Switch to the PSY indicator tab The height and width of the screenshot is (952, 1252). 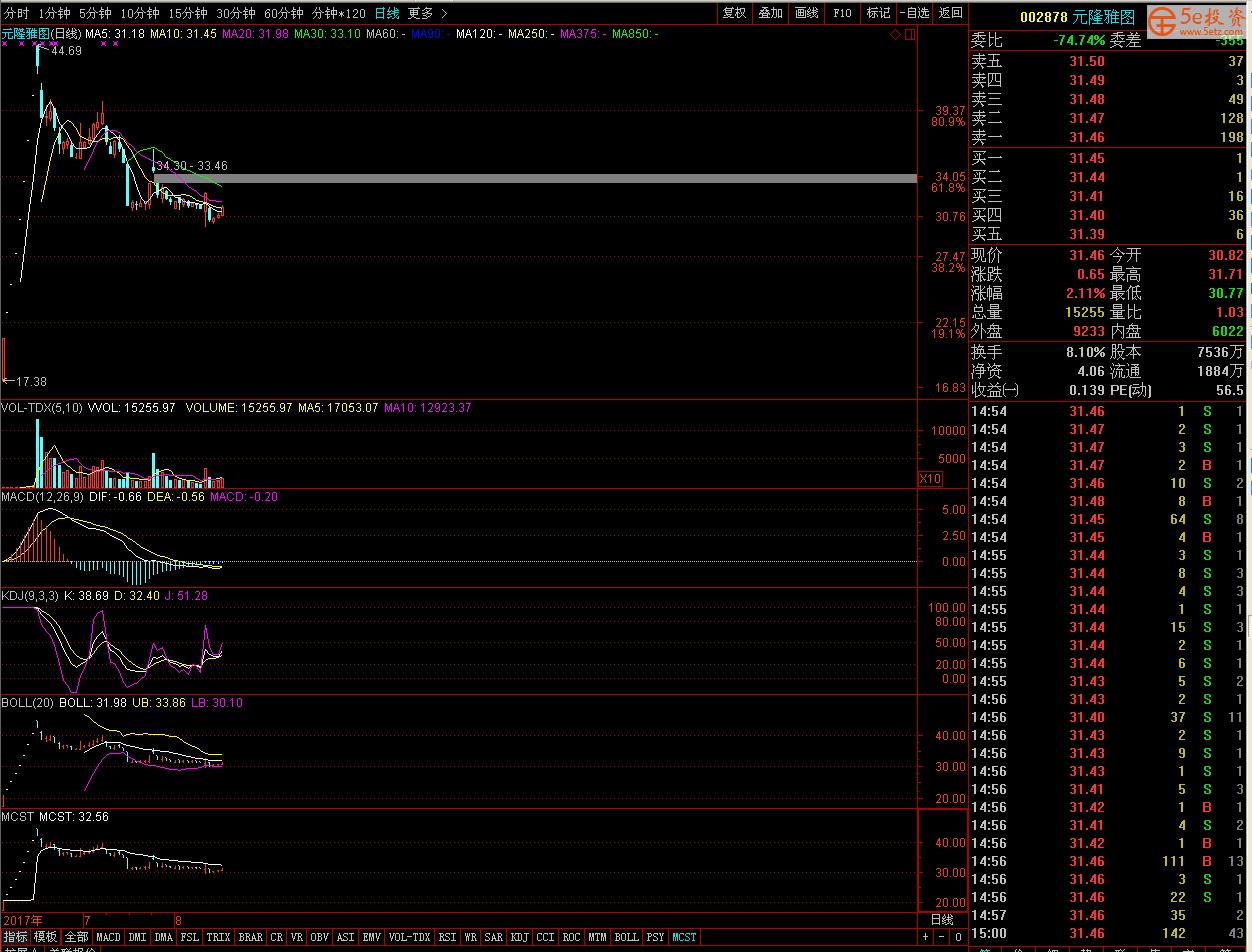pos(656,937)
